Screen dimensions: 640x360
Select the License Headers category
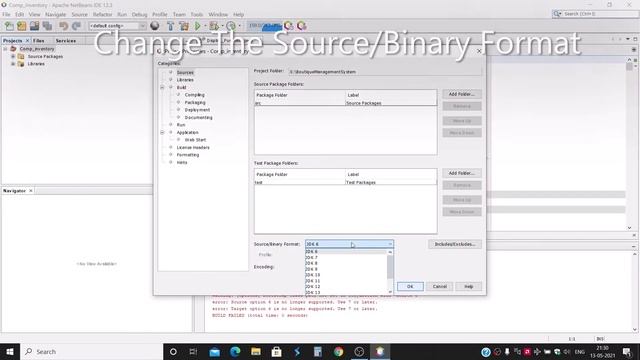[x=193, y=147]
